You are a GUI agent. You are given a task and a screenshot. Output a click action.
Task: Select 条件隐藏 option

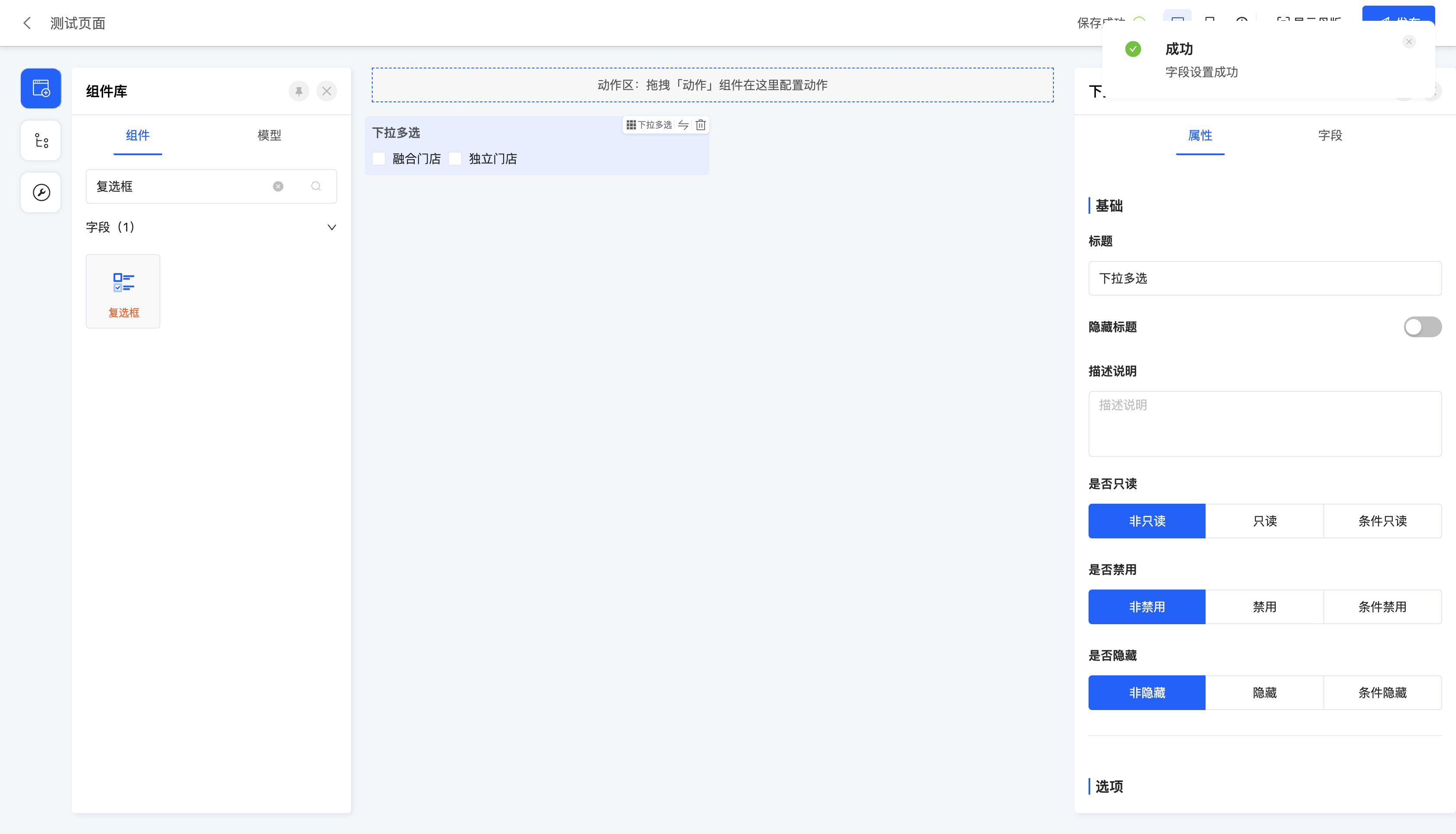tap(1382, 693)
